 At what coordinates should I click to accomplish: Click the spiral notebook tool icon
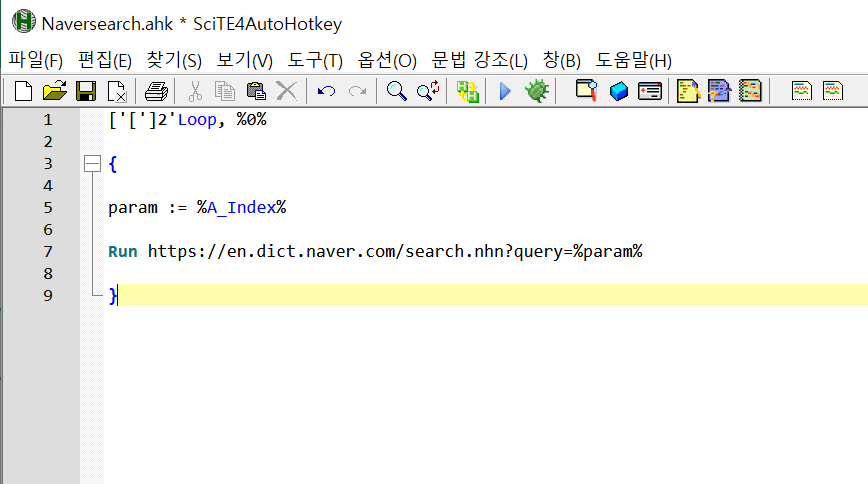pos(750,91)
